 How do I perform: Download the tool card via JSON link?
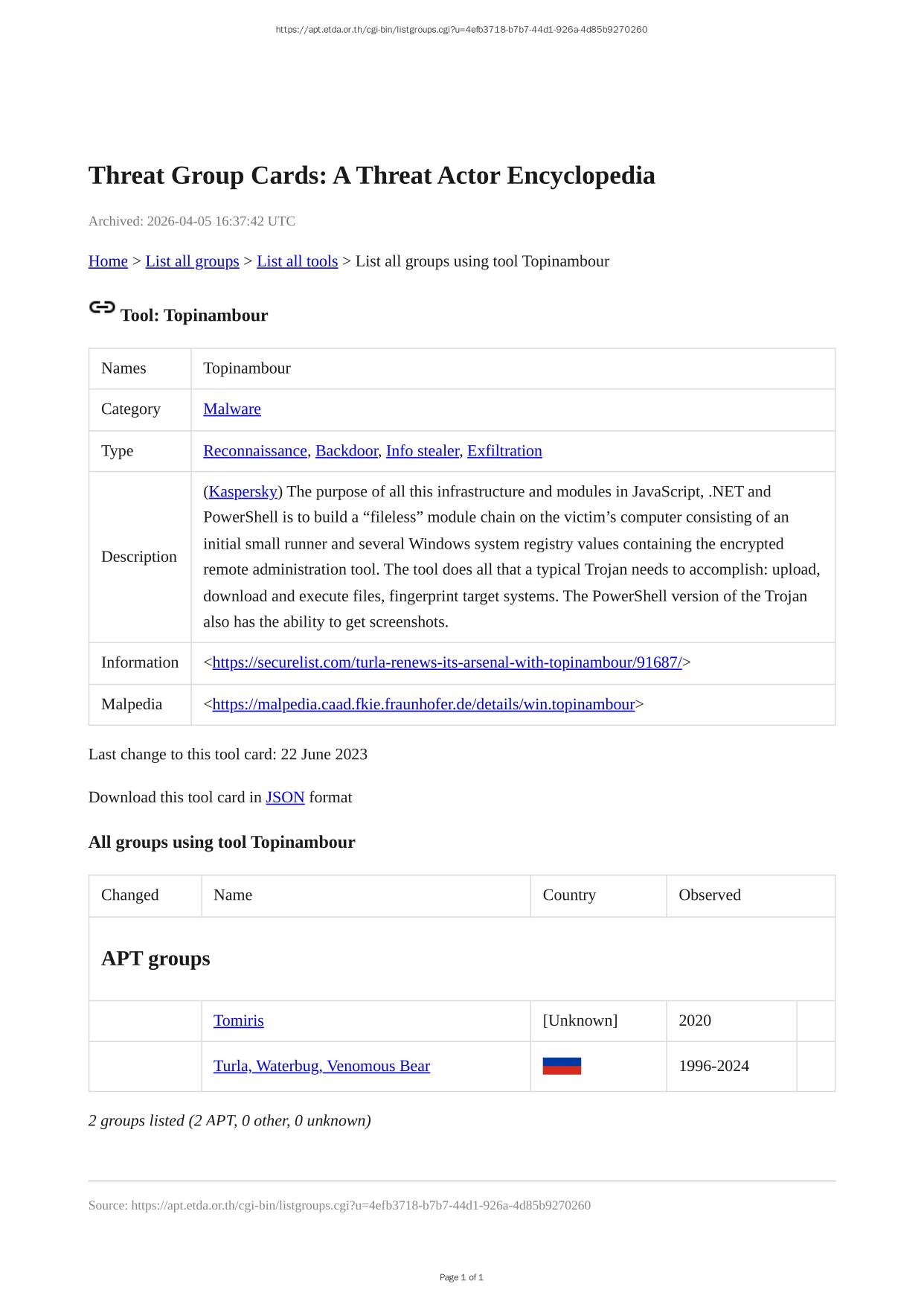(285, 797)
